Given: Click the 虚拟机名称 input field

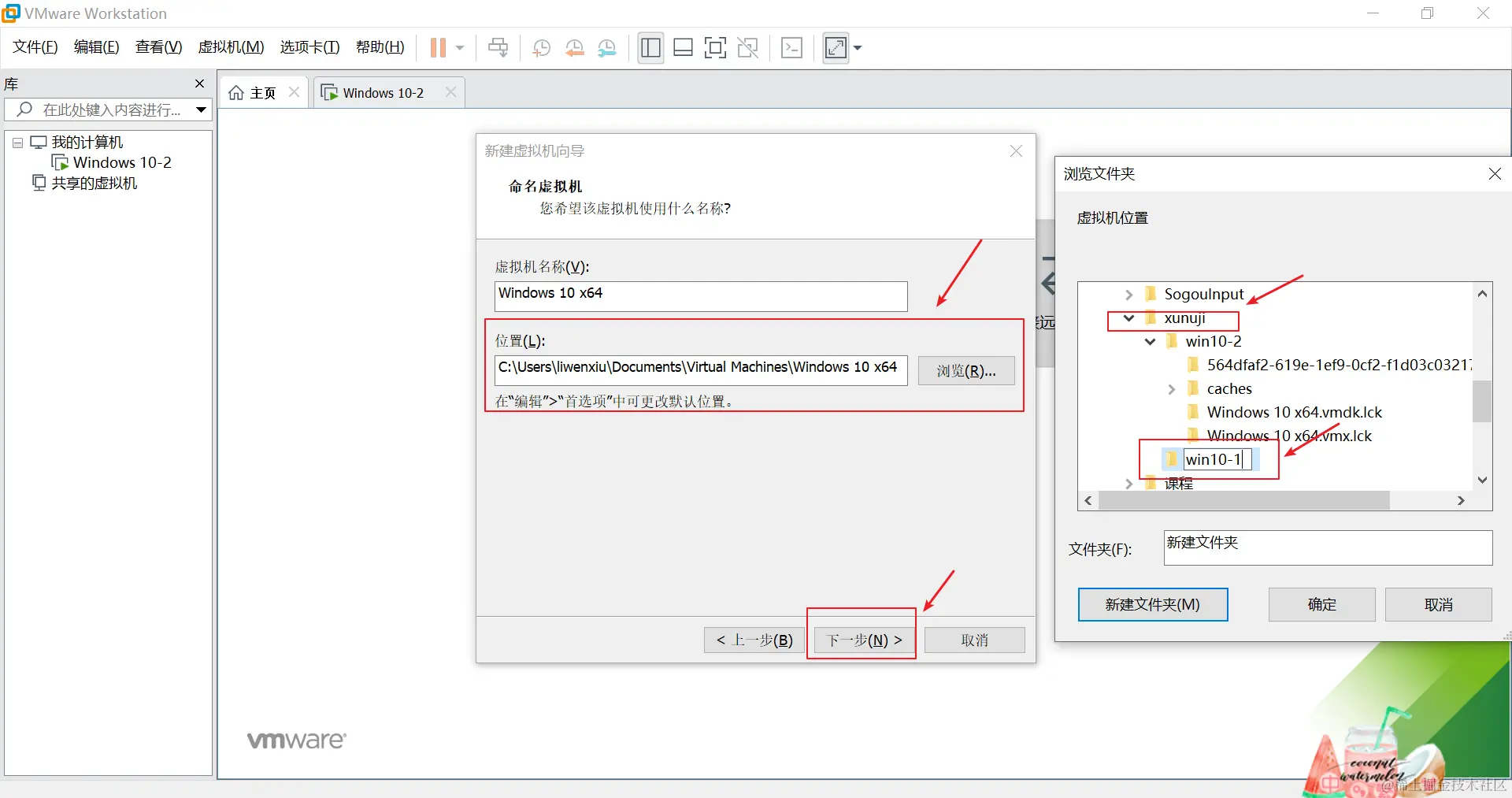Looking at the screenshot, I should pos(701,296).
